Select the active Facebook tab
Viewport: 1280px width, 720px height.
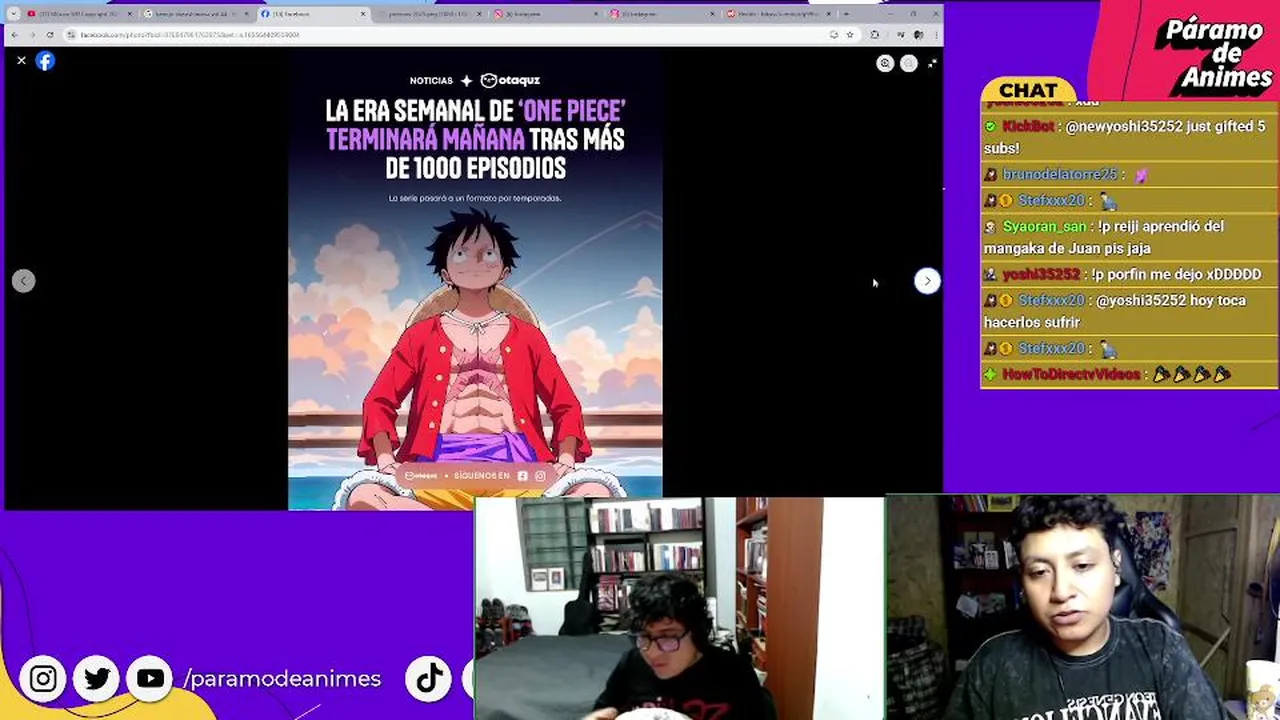(312, 14)
